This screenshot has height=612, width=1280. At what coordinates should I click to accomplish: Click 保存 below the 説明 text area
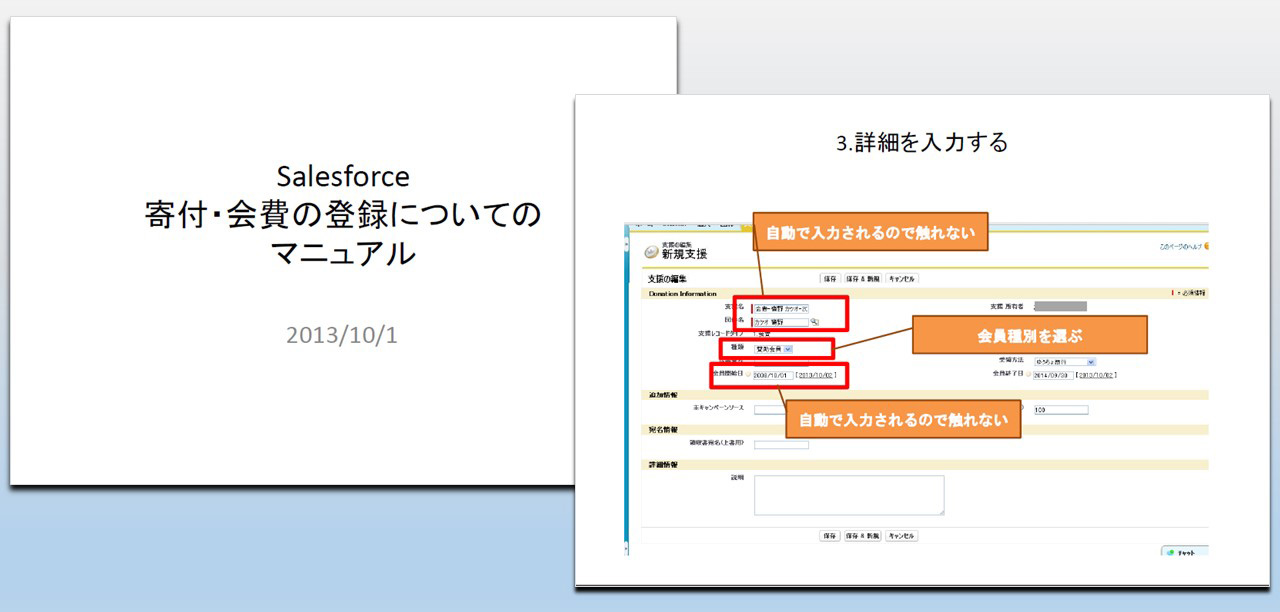pos(830,536)
